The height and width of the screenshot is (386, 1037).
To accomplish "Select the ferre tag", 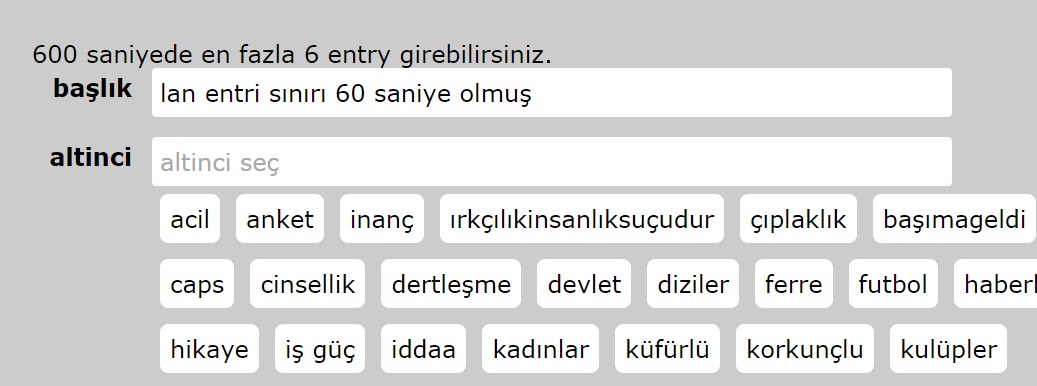I will 794,284.
